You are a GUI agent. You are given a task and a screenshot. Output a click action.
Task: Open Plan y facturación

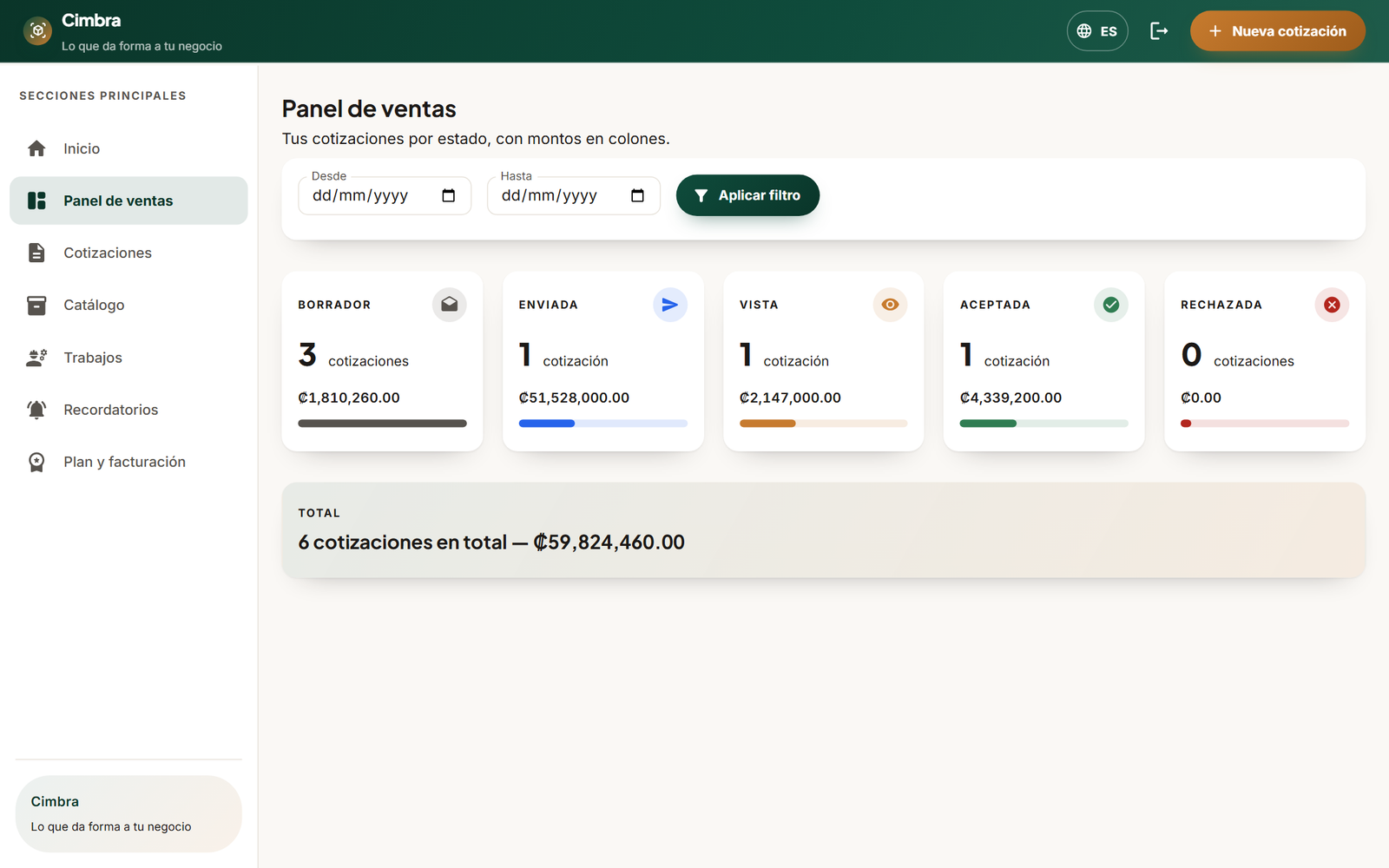point(128,462)
